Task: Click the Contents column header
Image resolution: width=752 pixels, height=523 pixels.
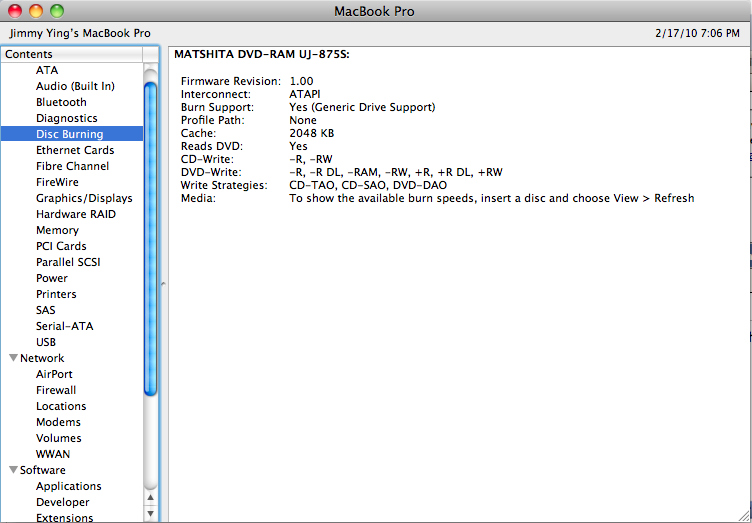Action: [72, 54]
